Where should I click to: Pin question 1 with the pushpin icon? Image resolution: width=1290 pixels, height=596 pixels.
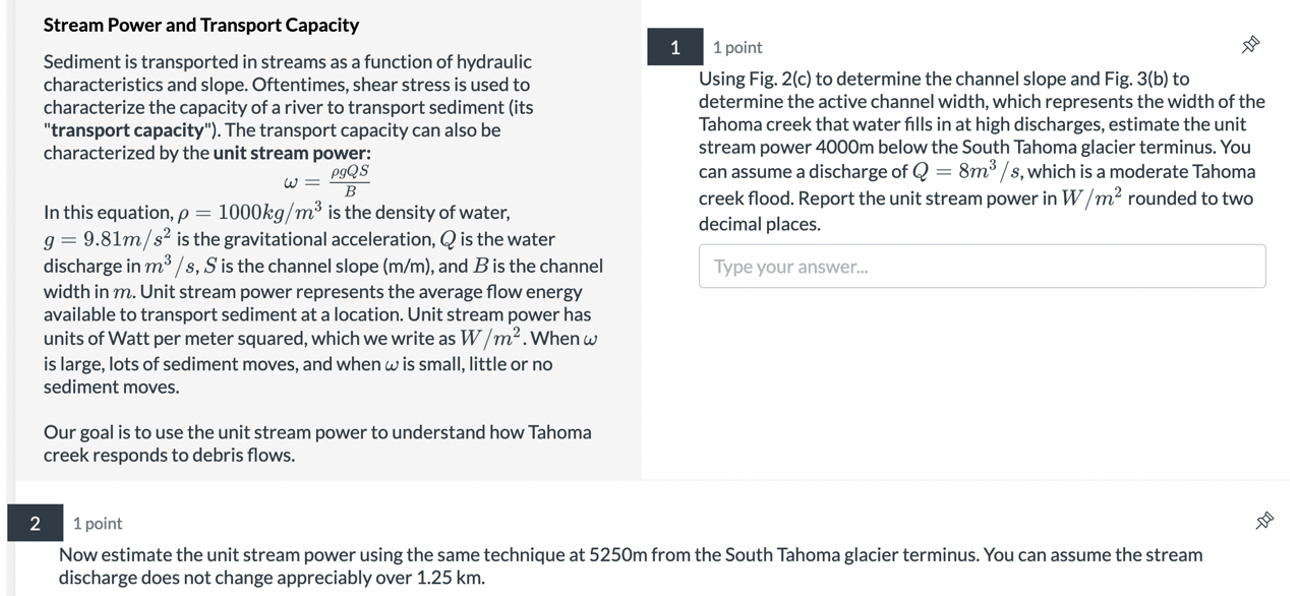pos(1250,45)
